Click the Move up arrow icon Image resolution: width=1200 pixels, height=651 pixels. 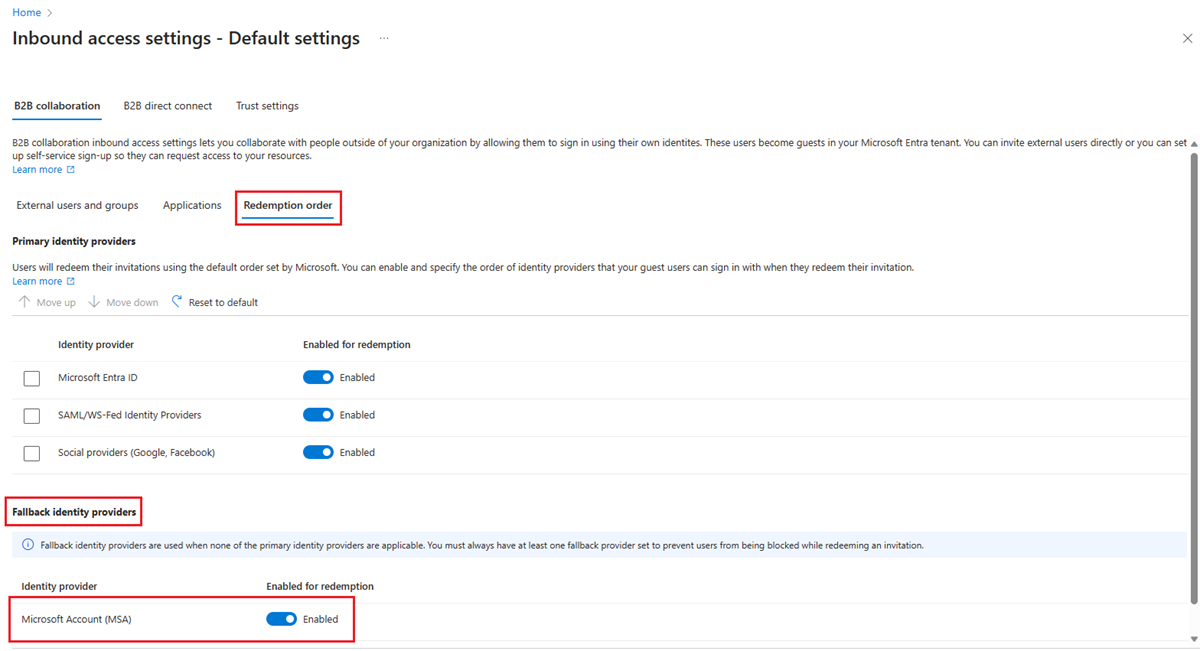25,302
